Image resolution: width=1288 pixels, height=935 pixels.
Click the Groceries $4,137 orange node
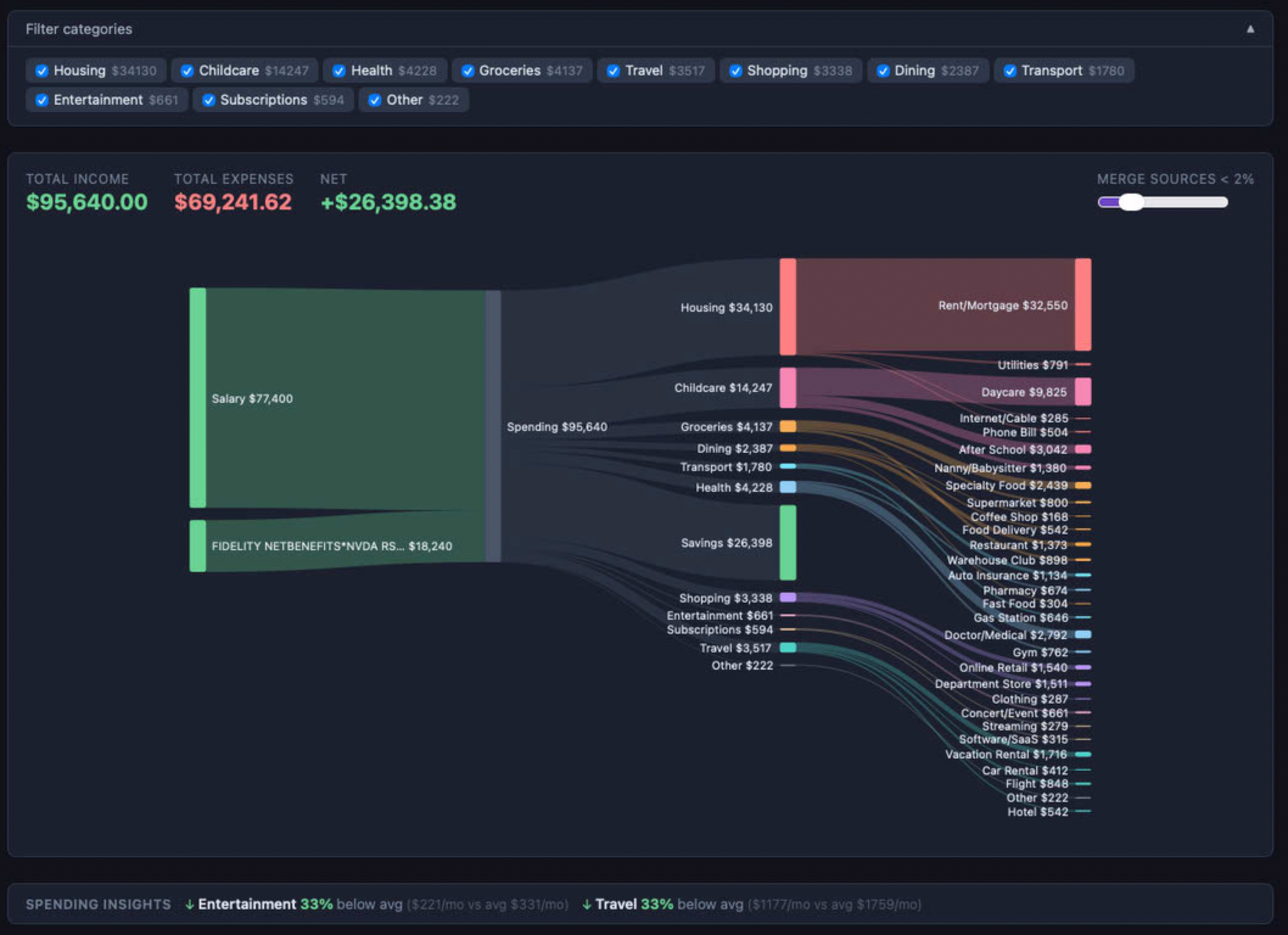click(788, 427)
